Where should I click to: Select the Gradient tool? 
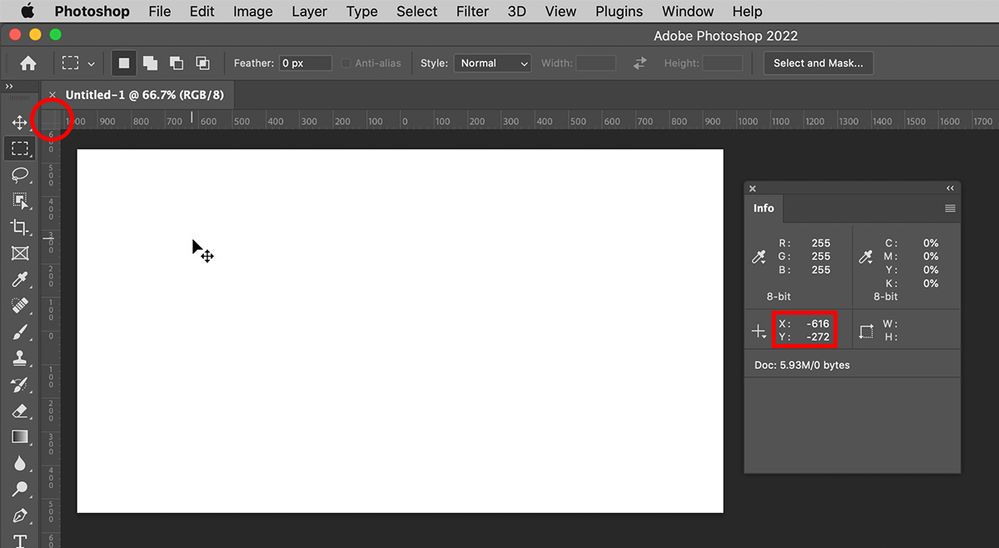click(x=20, y=436)
